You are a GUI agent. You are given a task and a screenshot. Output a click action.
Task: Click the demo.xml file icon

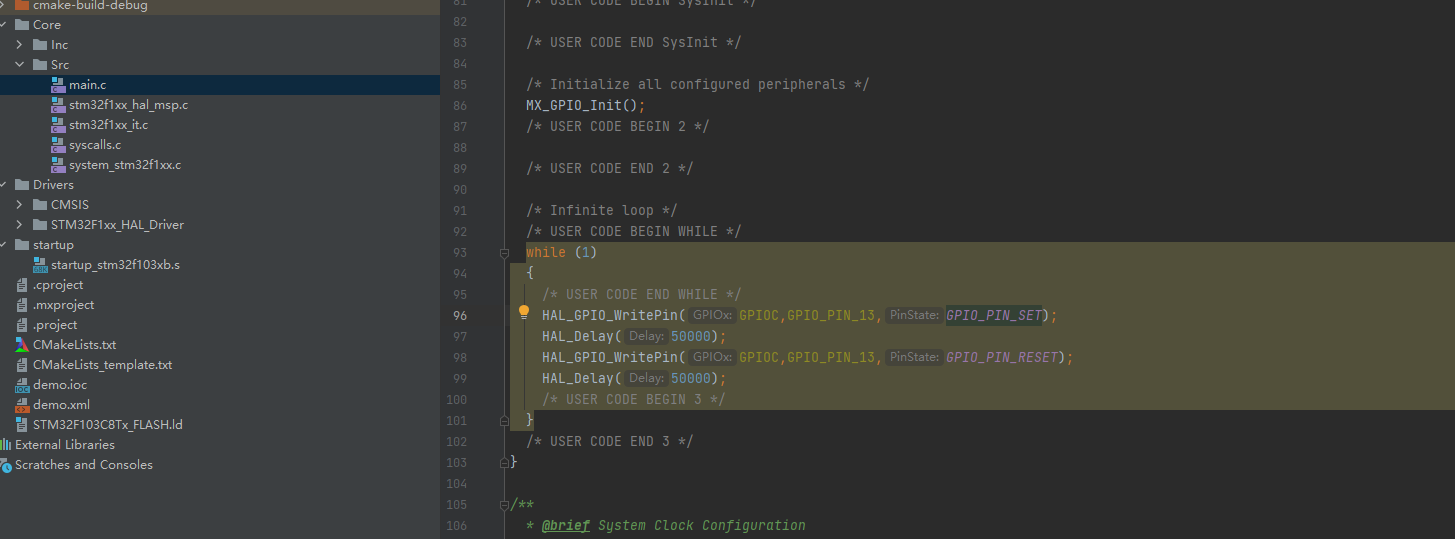pyautogui.click(x=22, y=405)
